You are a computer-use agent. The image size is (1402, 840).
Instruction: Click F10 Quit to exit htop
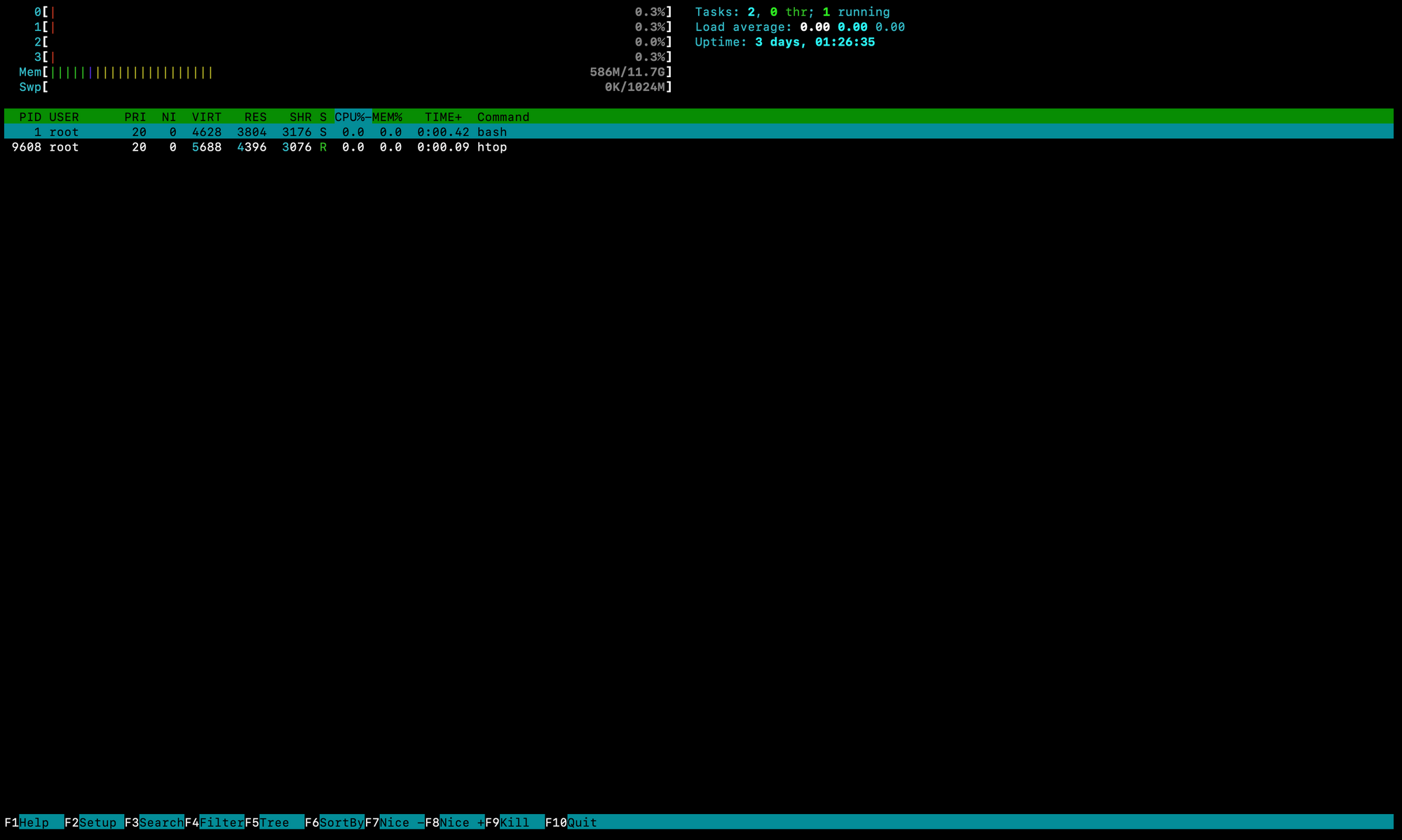[x=571, y=822]
